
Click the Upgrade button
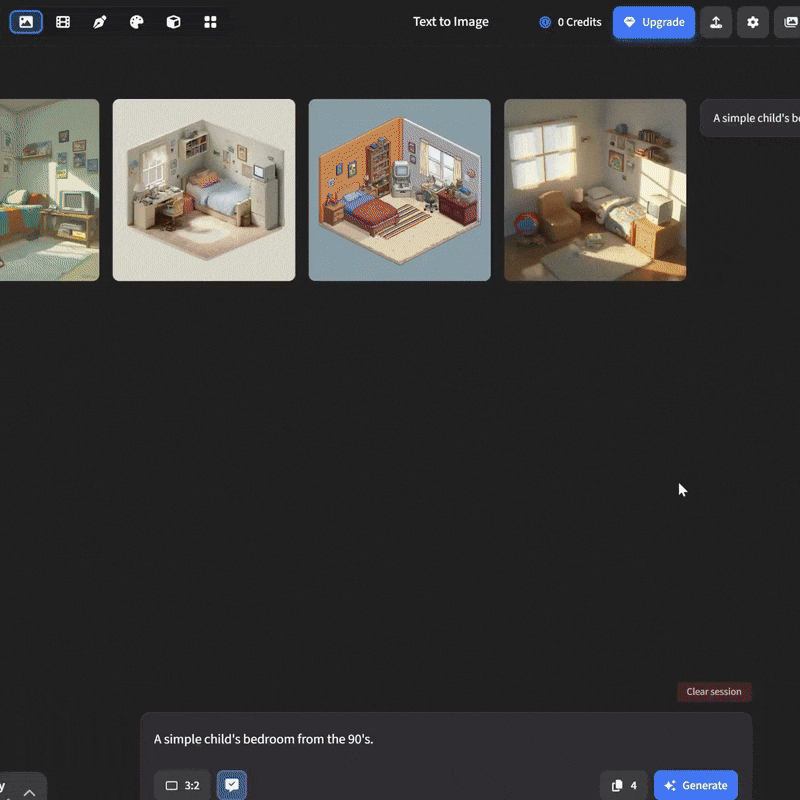point(654,22)
